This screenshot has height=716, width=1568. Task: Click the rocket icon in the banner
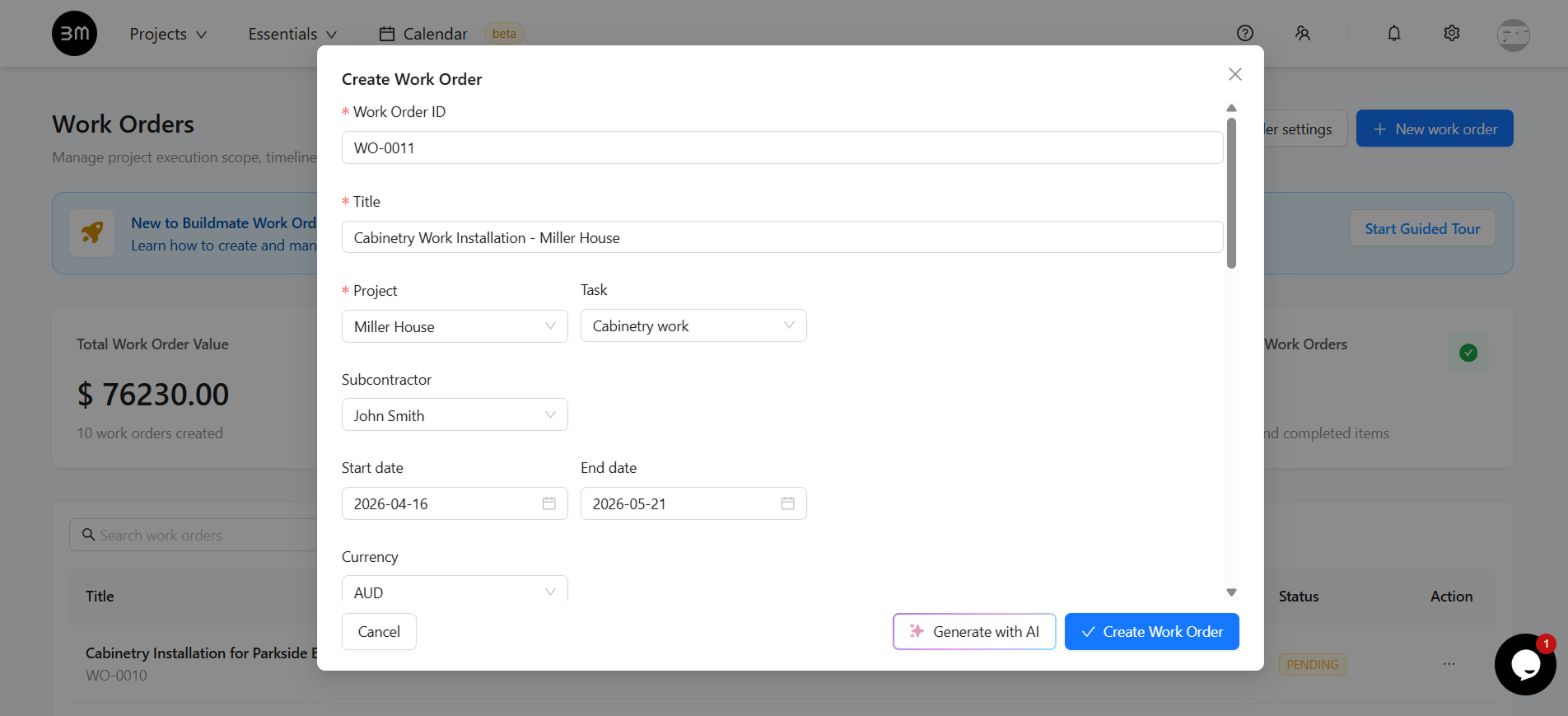[92, 233]
